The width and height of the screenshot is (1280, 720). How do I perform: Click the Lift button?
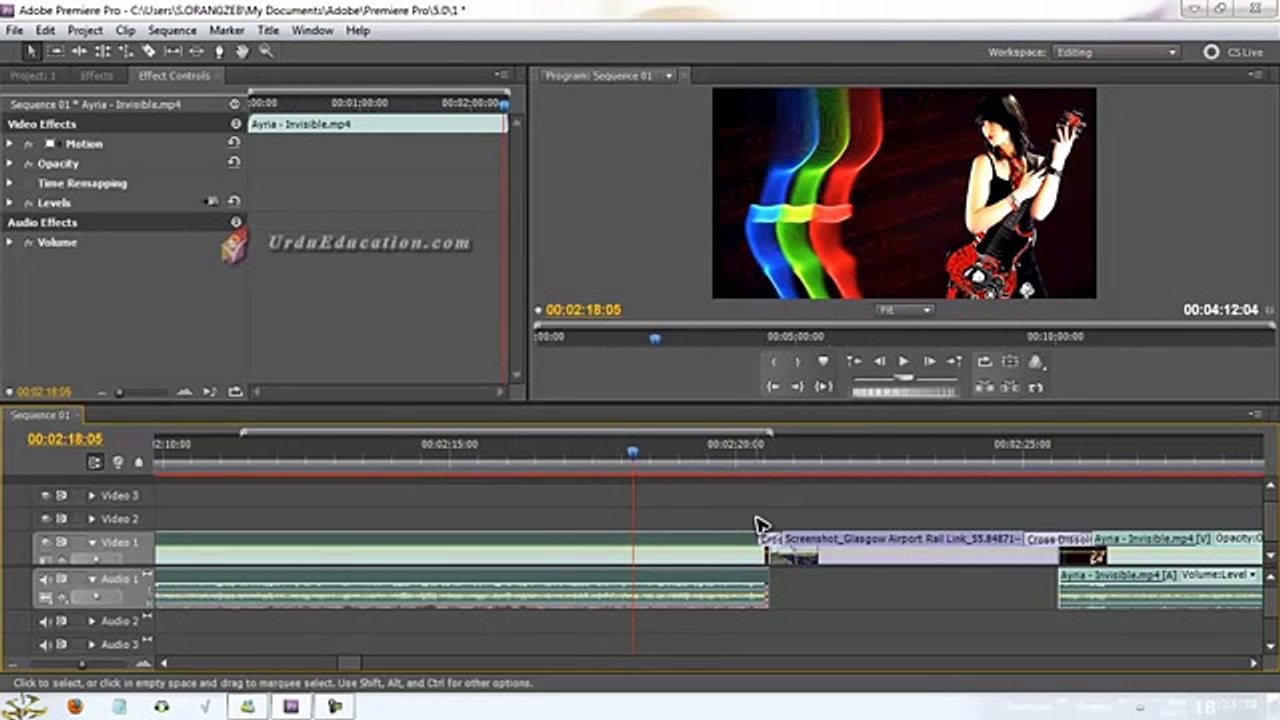(x=985, y=387)
